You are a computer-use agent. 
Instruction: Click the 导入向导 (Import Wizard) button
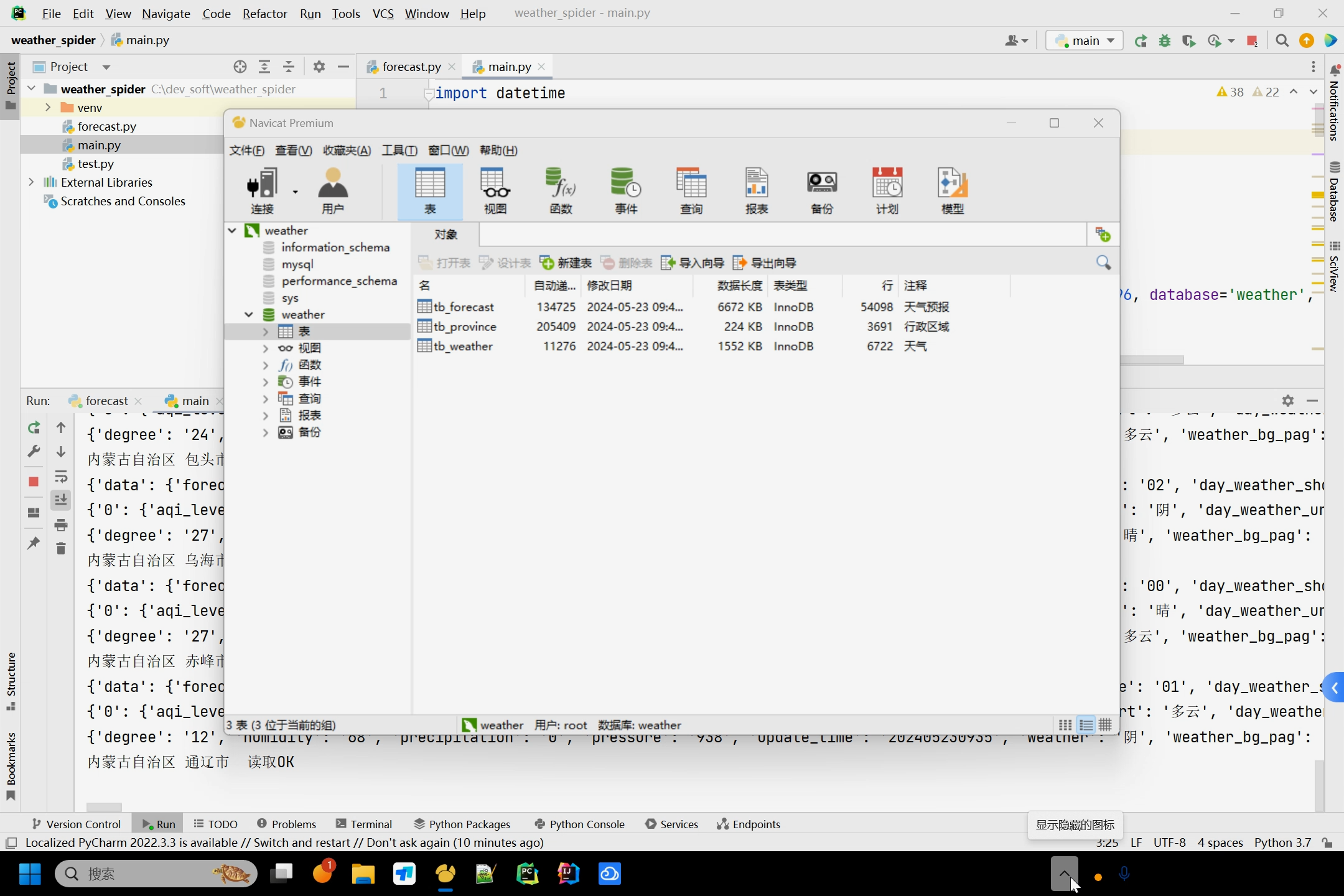coord(693,263)
